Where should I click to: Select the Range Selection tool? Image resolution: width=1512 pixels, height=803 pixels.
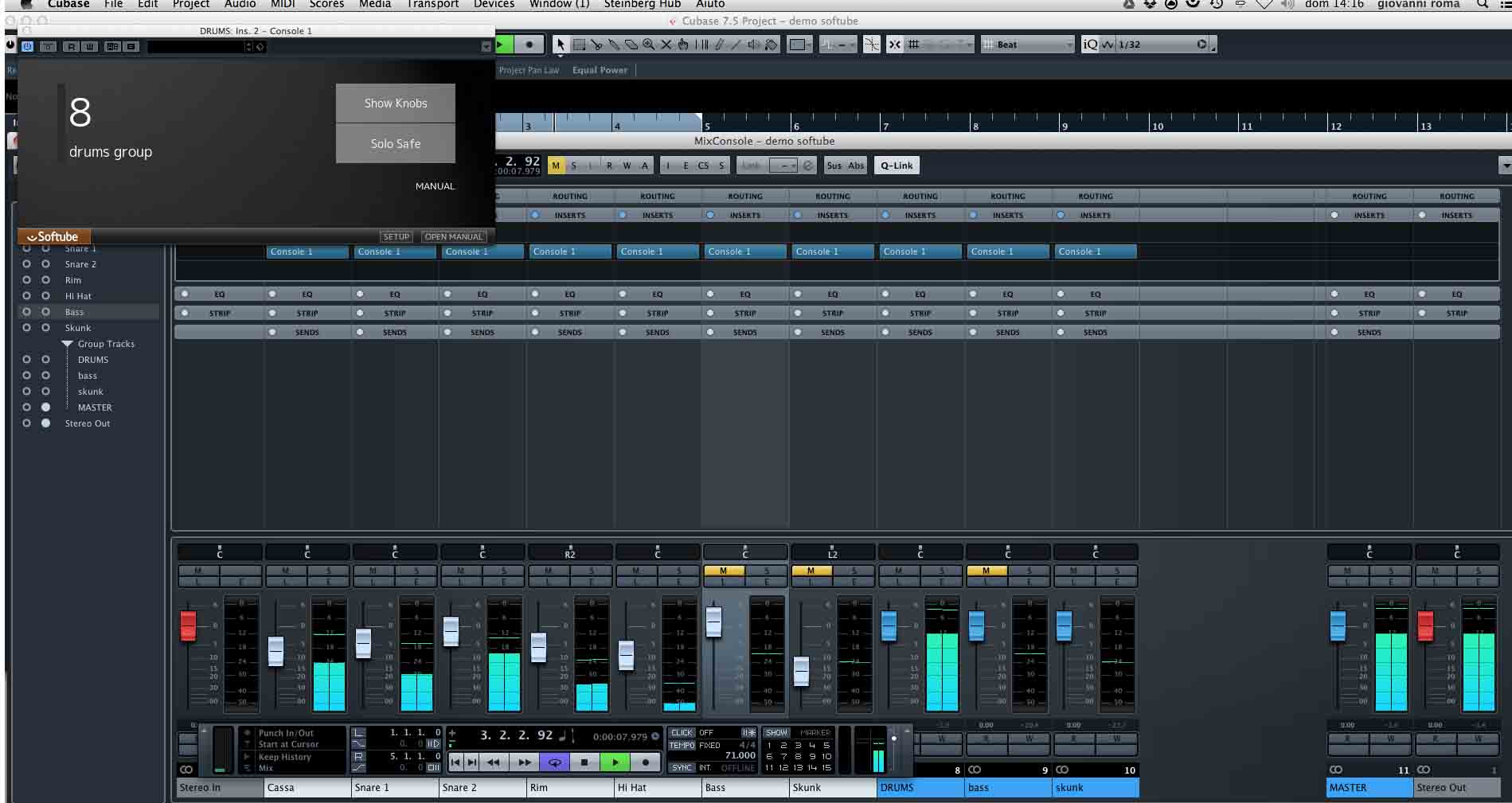pyautogui.click(x=579, y=45)
